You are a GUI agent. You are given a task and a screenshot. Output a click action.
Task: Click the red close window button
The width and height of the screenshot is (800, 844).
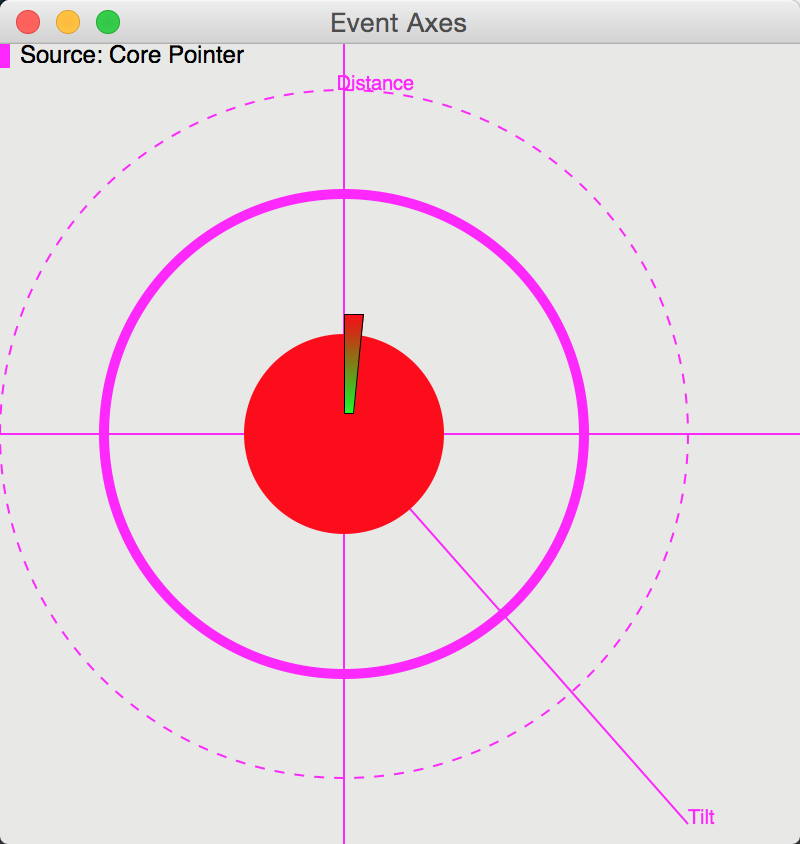point(28,23)
